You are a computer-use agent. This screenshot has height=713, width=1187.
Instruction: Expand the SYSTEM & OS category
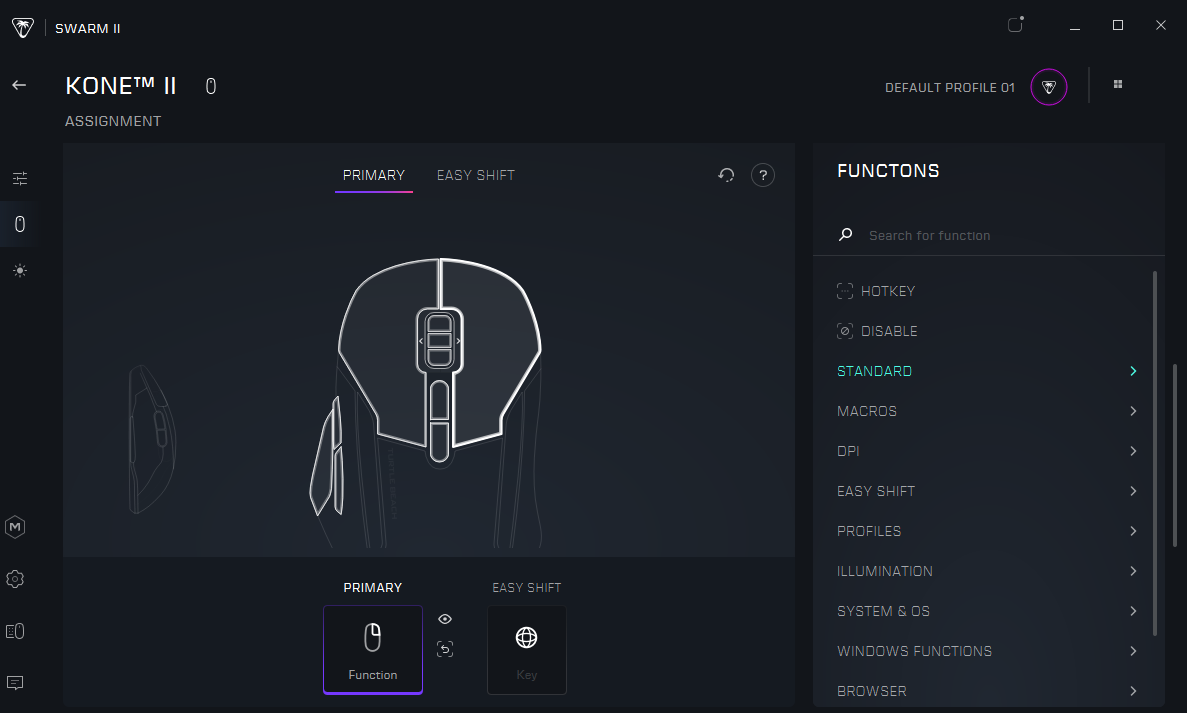(x=987, y=611)
